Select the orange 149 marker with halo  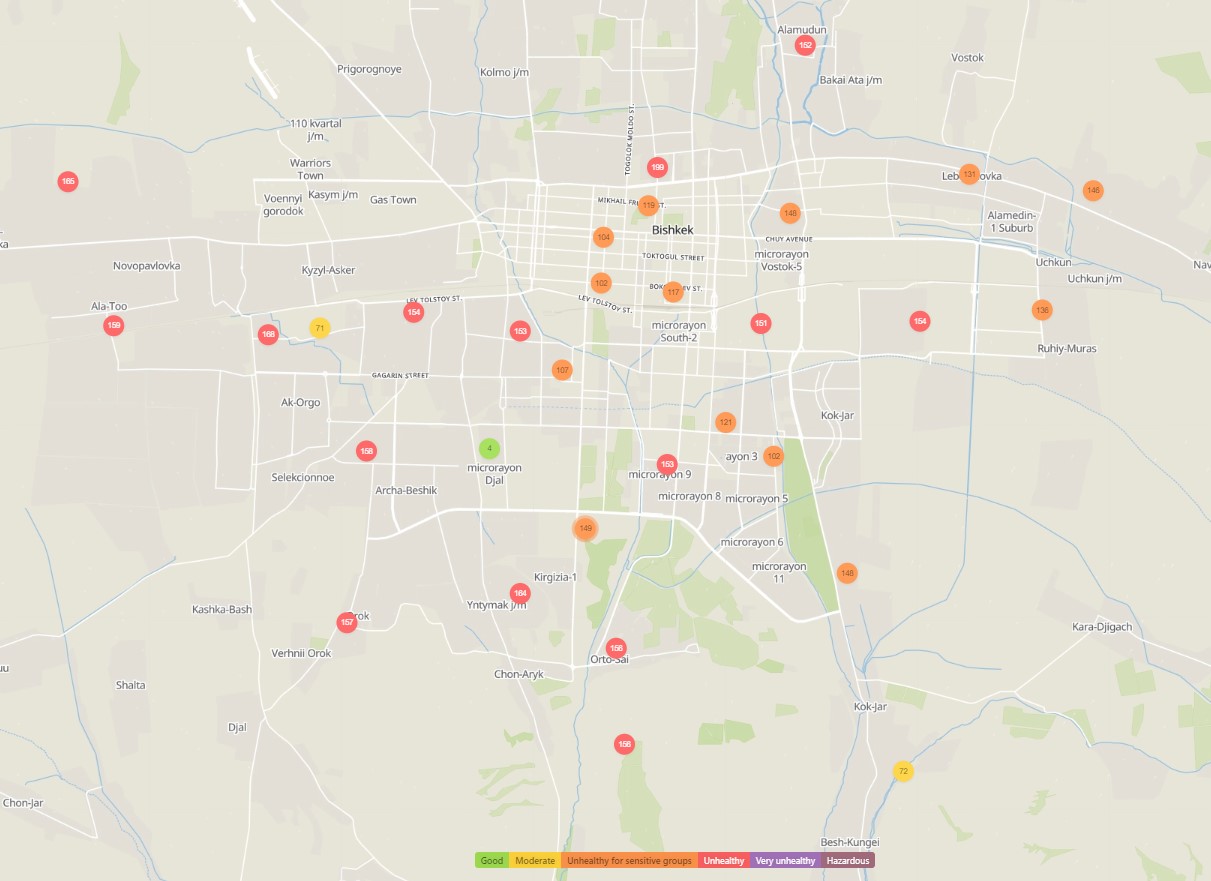coord(585,528)
